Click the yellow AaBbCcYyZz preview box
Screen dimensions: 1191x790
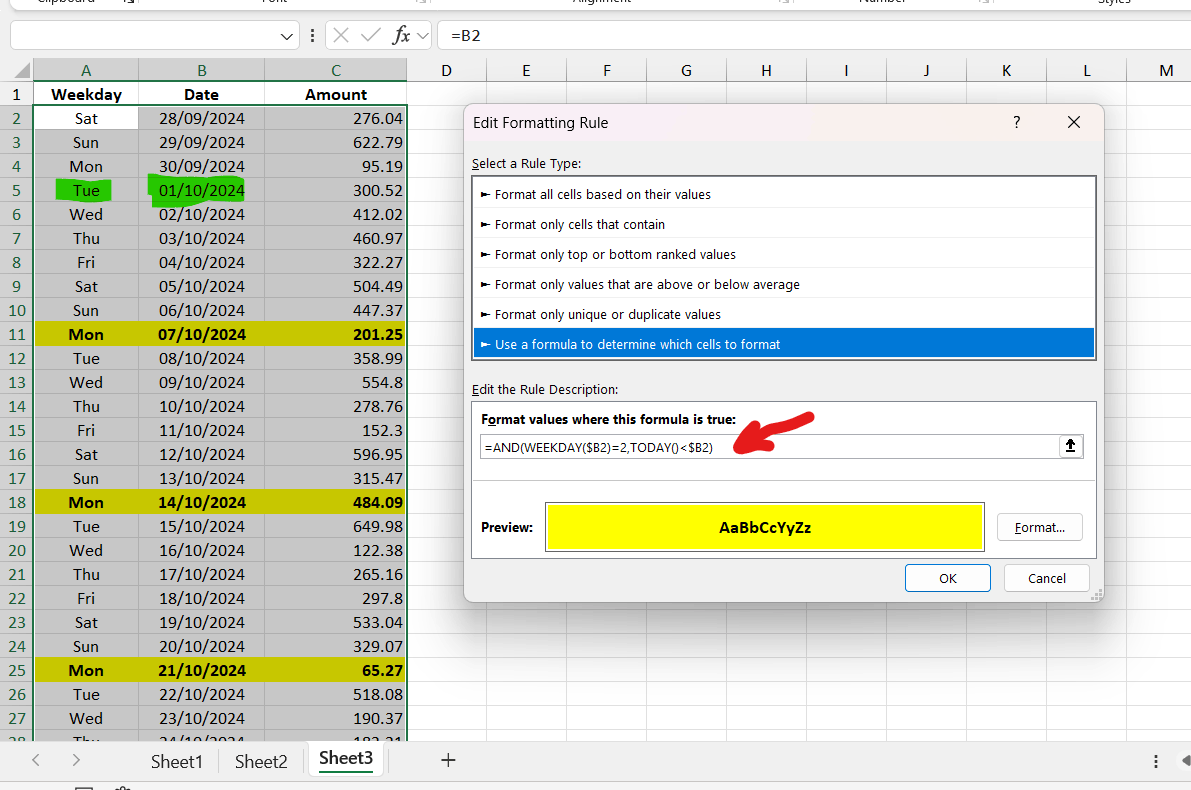click(x=764, y=527)
